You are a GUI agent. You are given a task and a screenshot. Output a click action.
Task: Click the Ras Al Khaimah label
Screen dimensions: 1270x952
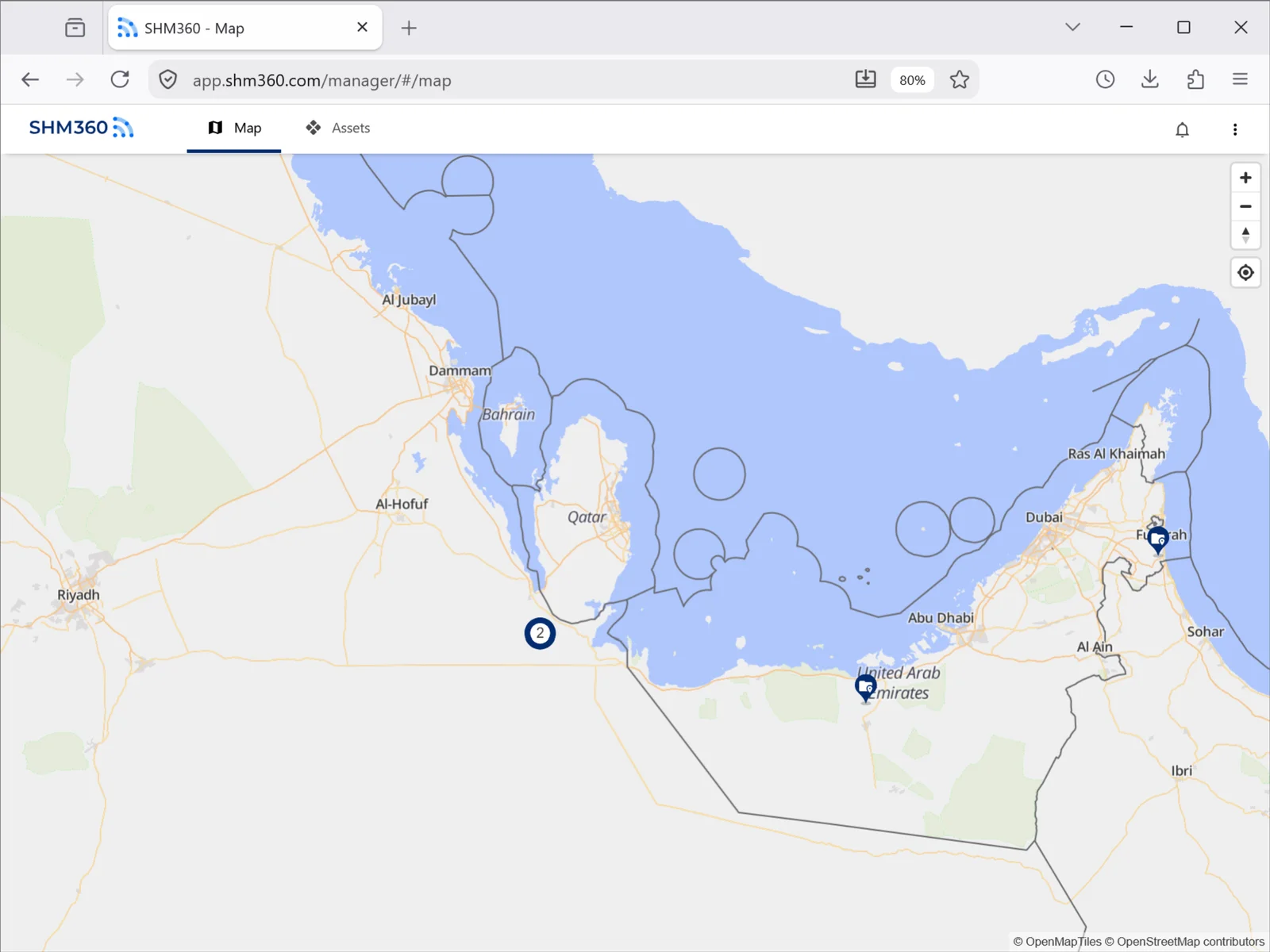pyautogui.click(x=1117, y=454)
